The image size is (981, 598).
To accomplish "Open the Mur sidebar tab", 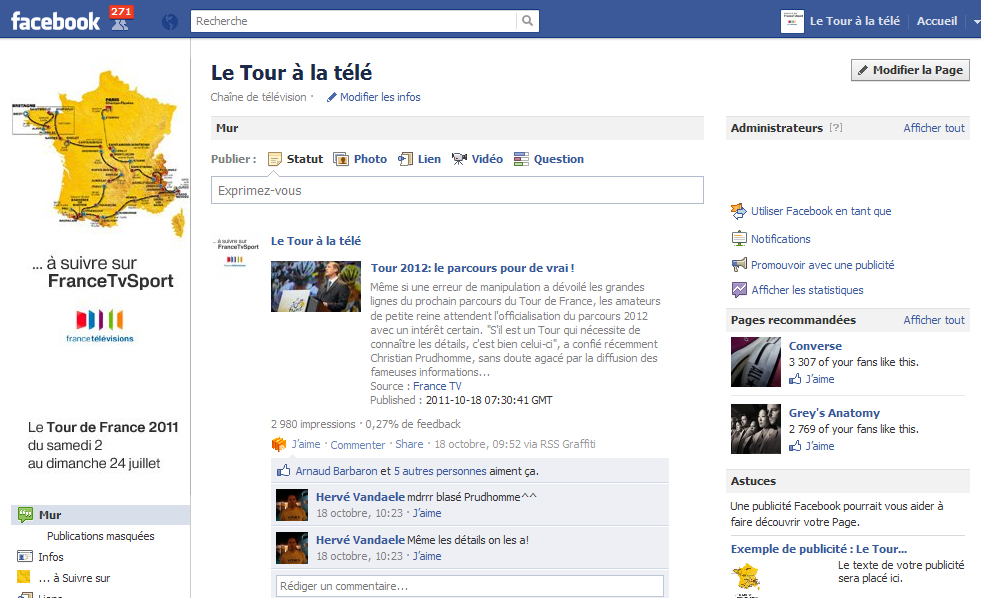I will (x=101, y=515).
